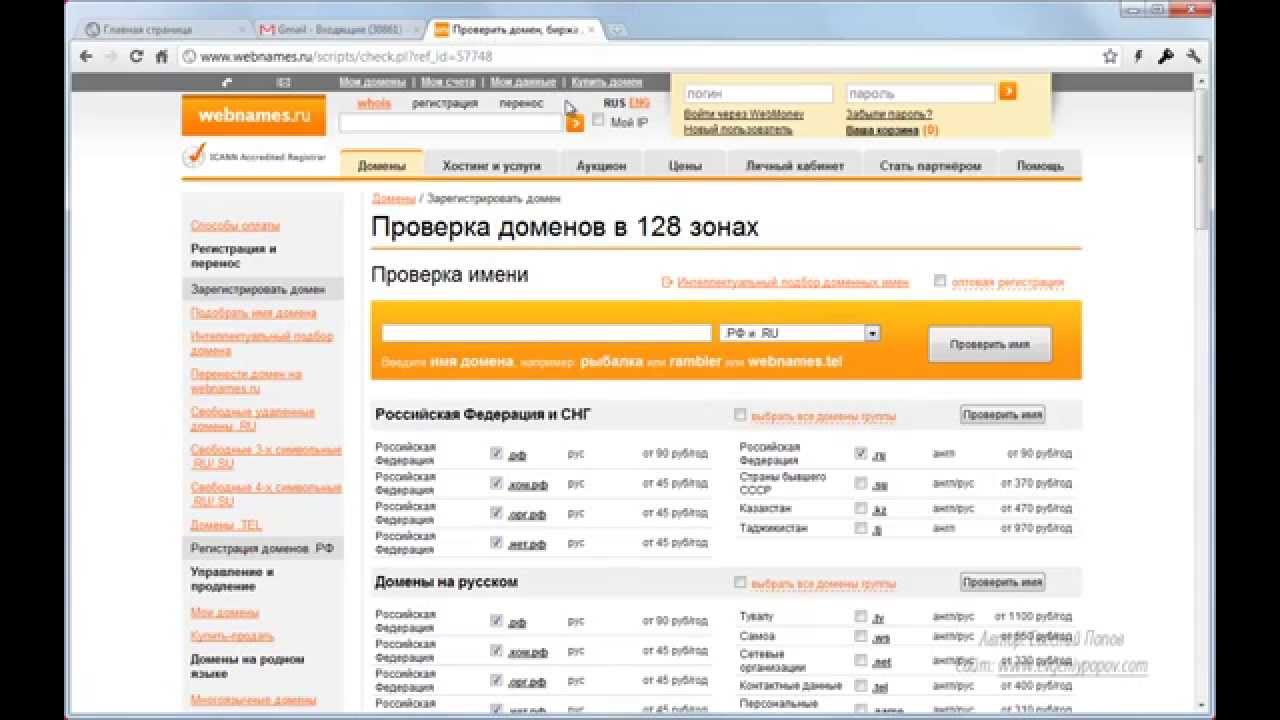This screenshot has width=1280, height=720.
Task: Click the key extension icon in toolbar
Action: (x=1165, y=57)
